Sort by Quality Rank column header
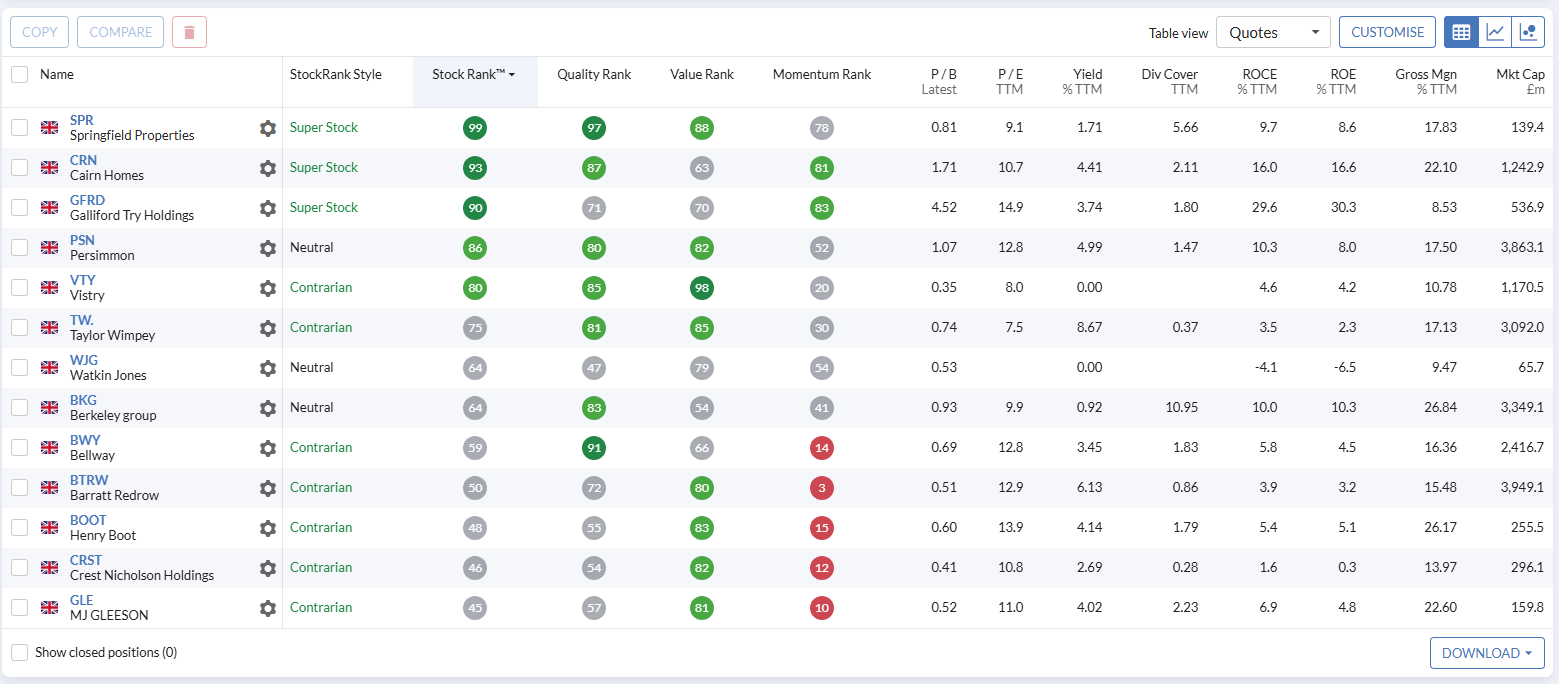The height and width of the screenshot is (684, 1559). (594, 74)
